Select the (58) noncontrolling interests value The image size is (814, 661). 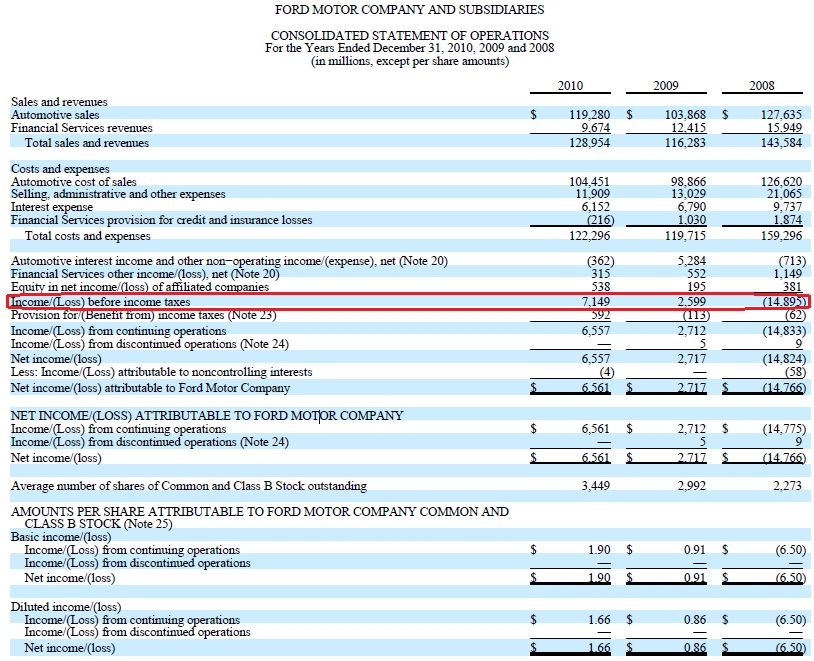click(x=795, y=372)
